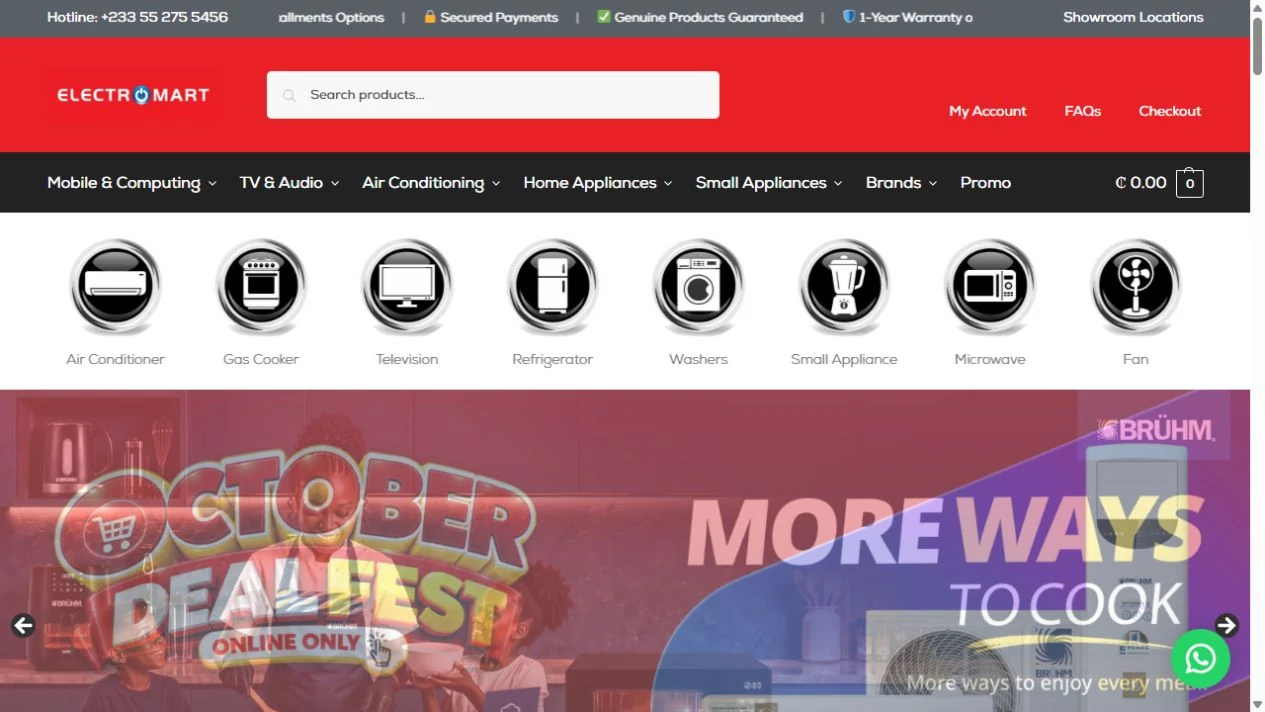Click the Gas Cooker label text
This screenshot has width=1265, height=712.
click(x=261, y=359)
